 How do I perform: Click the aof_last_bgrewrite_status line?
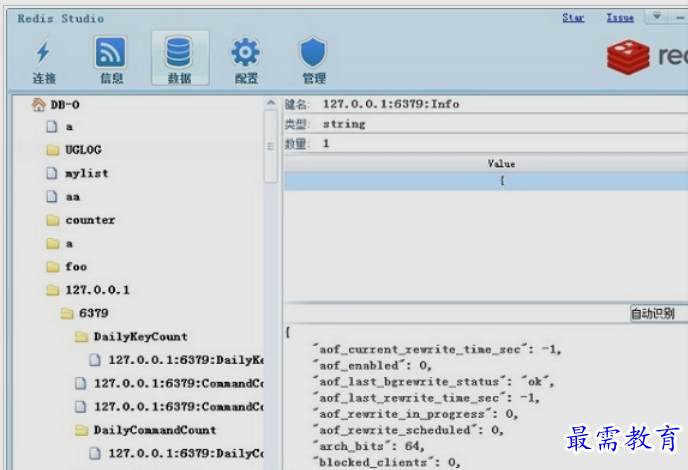(x=433, y=382)
